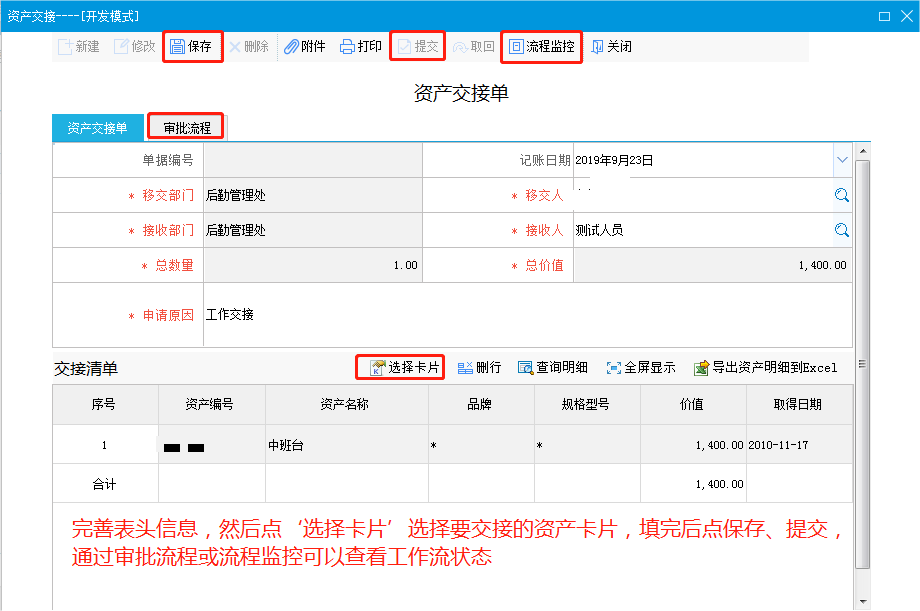Click the 提交 submit button
The image size is (920, 611).
point(418,47)
